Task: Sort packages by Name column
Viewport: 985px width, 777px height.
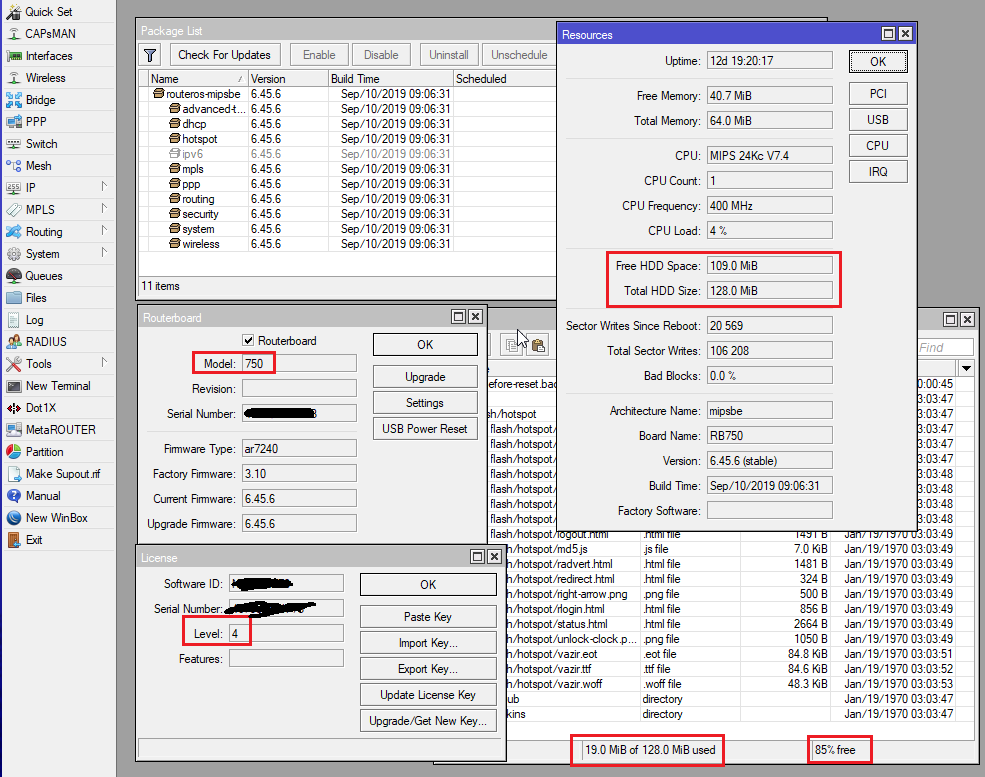Action: [x=197, y=79]
